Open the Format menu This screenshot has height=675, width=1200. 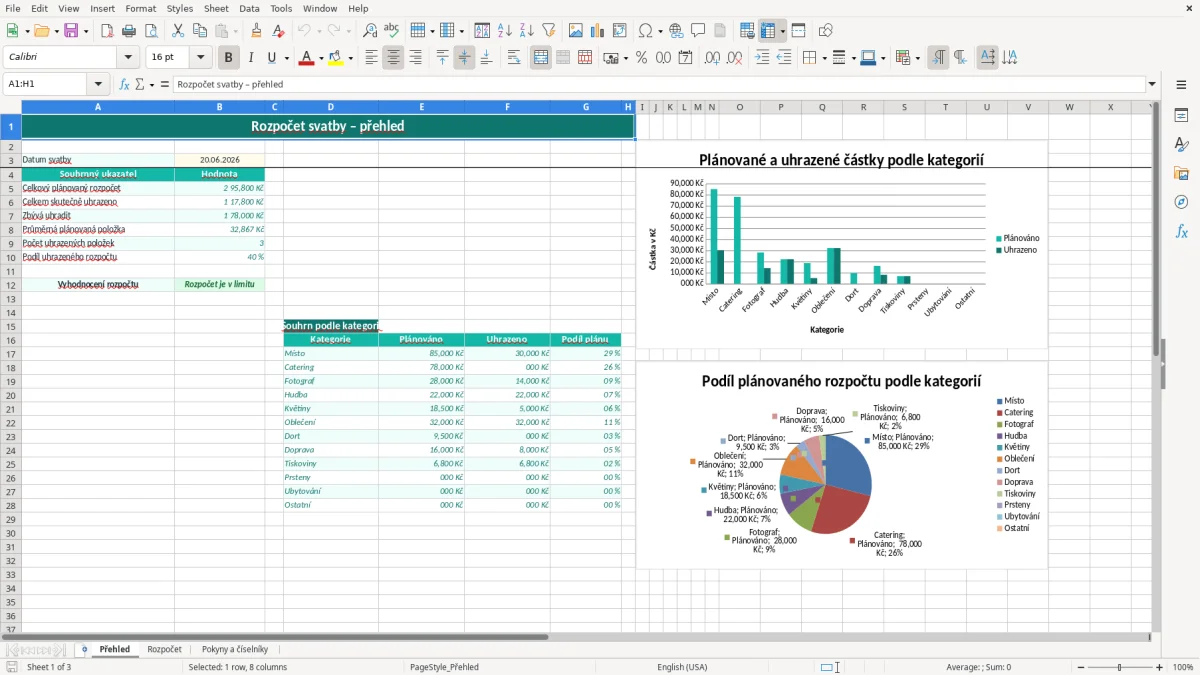140,8
